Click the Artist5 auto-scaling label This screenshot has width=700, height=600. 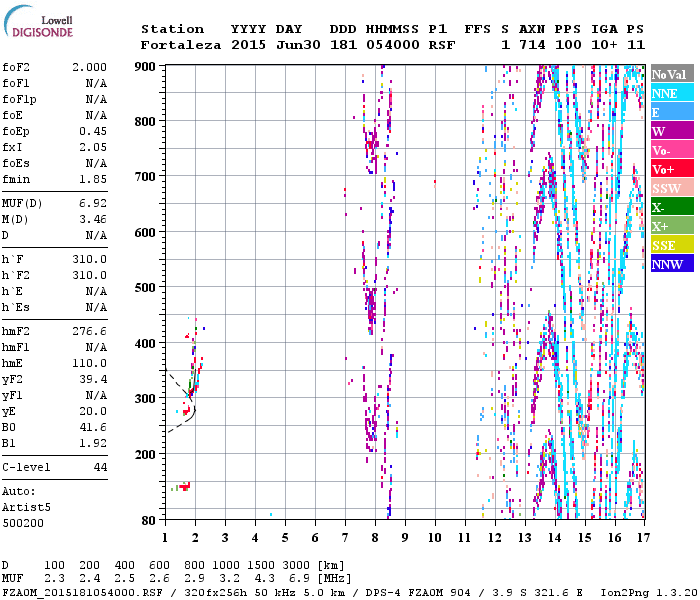click(x=24, y=507)
